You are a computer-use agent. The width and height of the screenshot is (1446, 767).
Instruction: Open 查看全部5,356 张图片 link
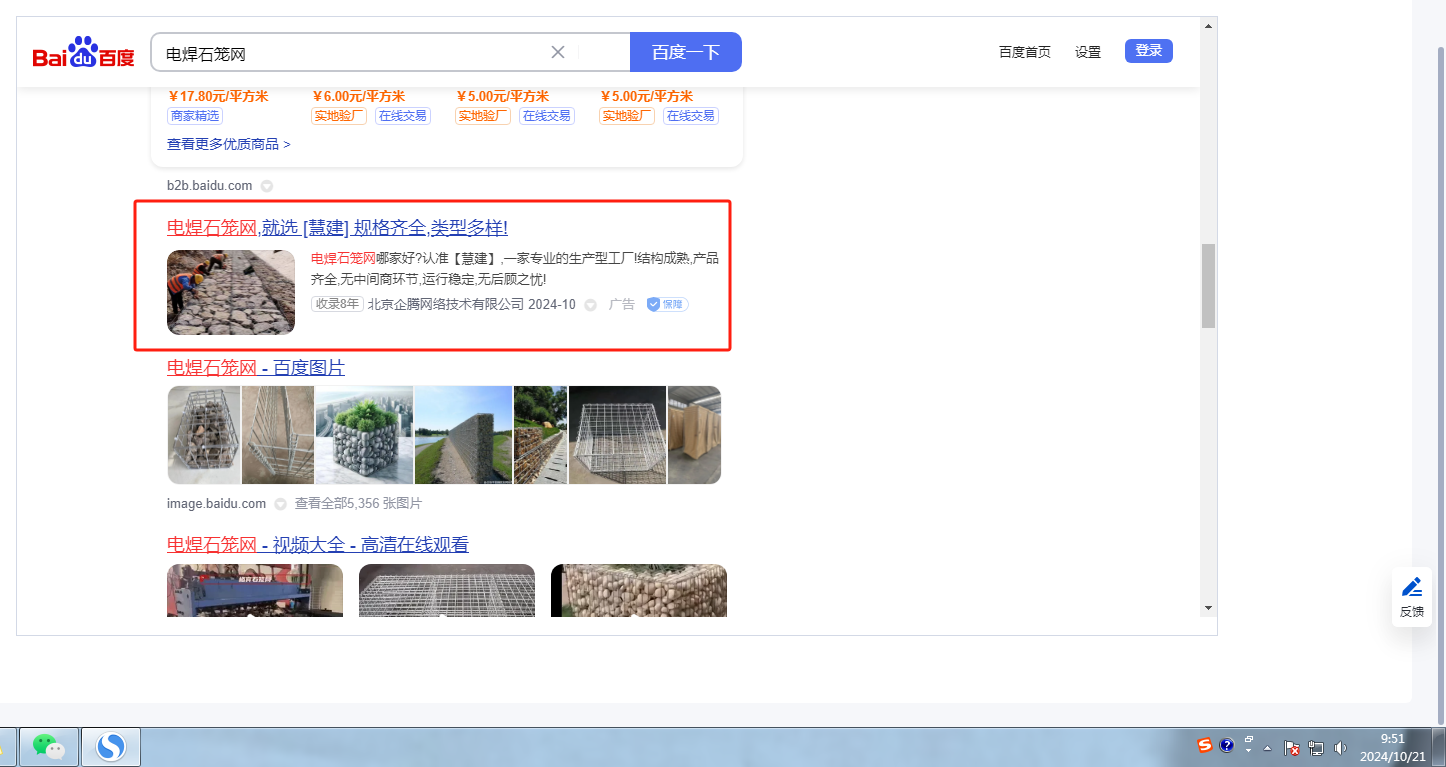coord(358,504)
